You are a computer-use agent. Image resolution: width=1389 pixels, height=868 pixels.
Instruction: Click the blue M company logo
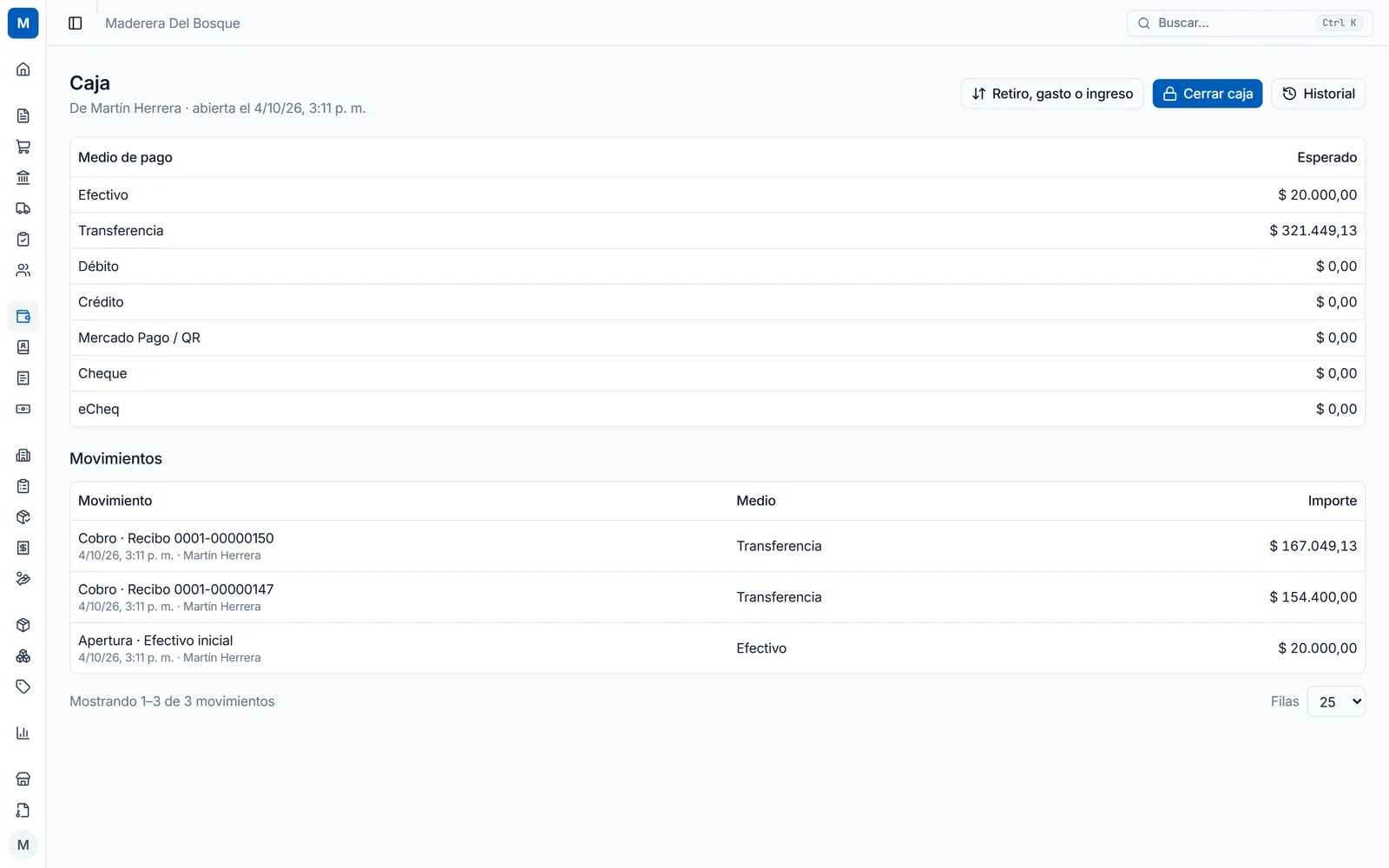[23, 23]
